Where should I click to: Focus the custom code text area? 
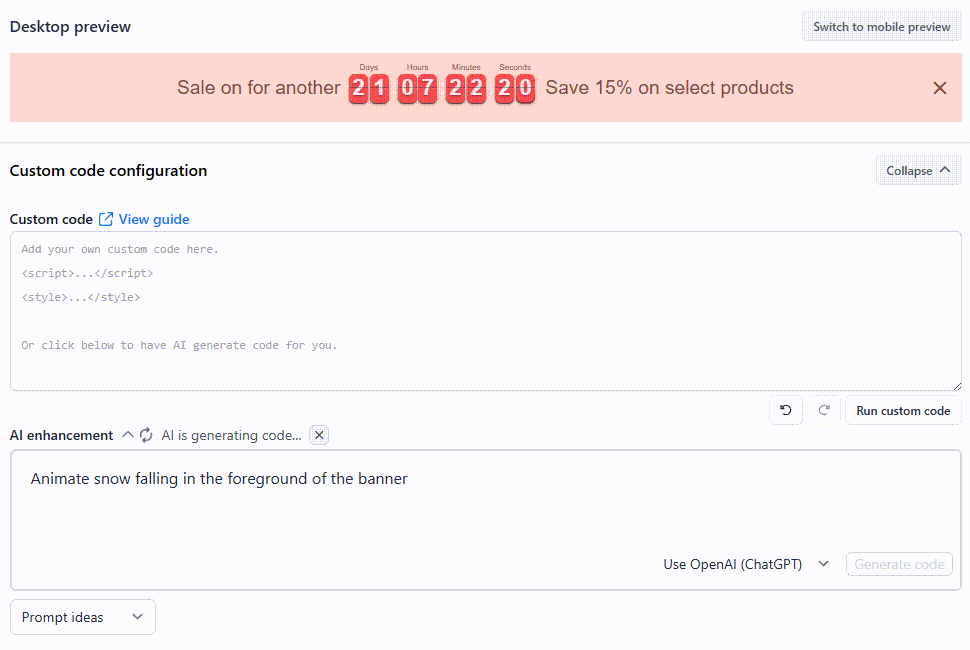[486, 311]
